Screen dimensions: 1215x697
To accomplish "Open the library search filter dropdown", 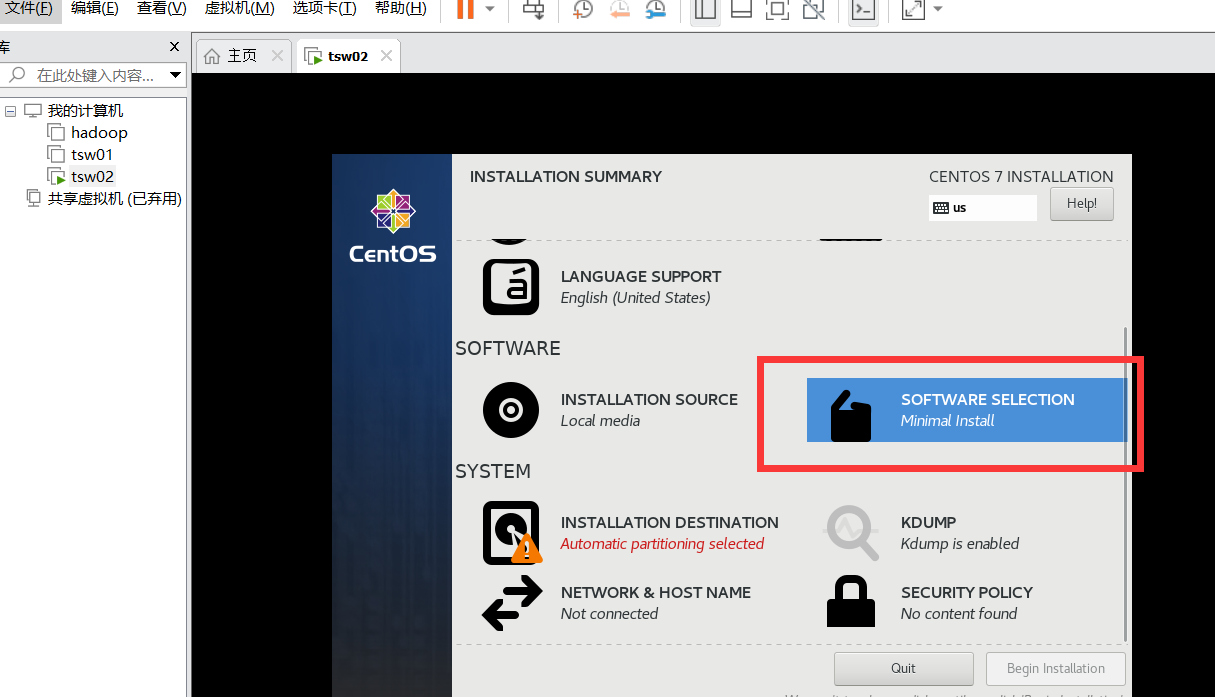I will click(x=176, y=75).
